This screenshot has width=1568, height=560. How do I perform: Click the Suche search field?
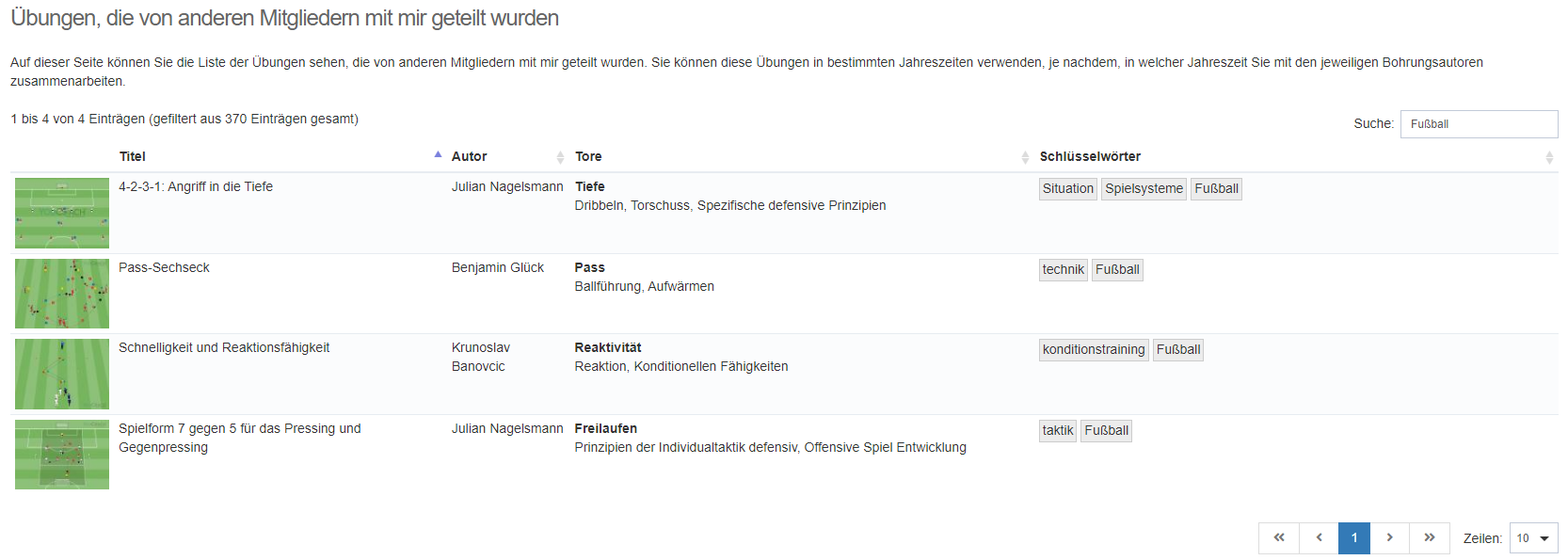click(1478, 124)
